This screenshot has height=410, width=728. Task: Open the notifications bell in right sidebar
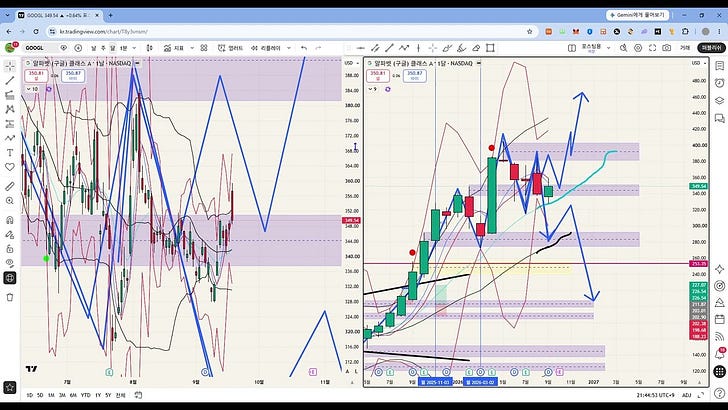[x=720, y=354]
